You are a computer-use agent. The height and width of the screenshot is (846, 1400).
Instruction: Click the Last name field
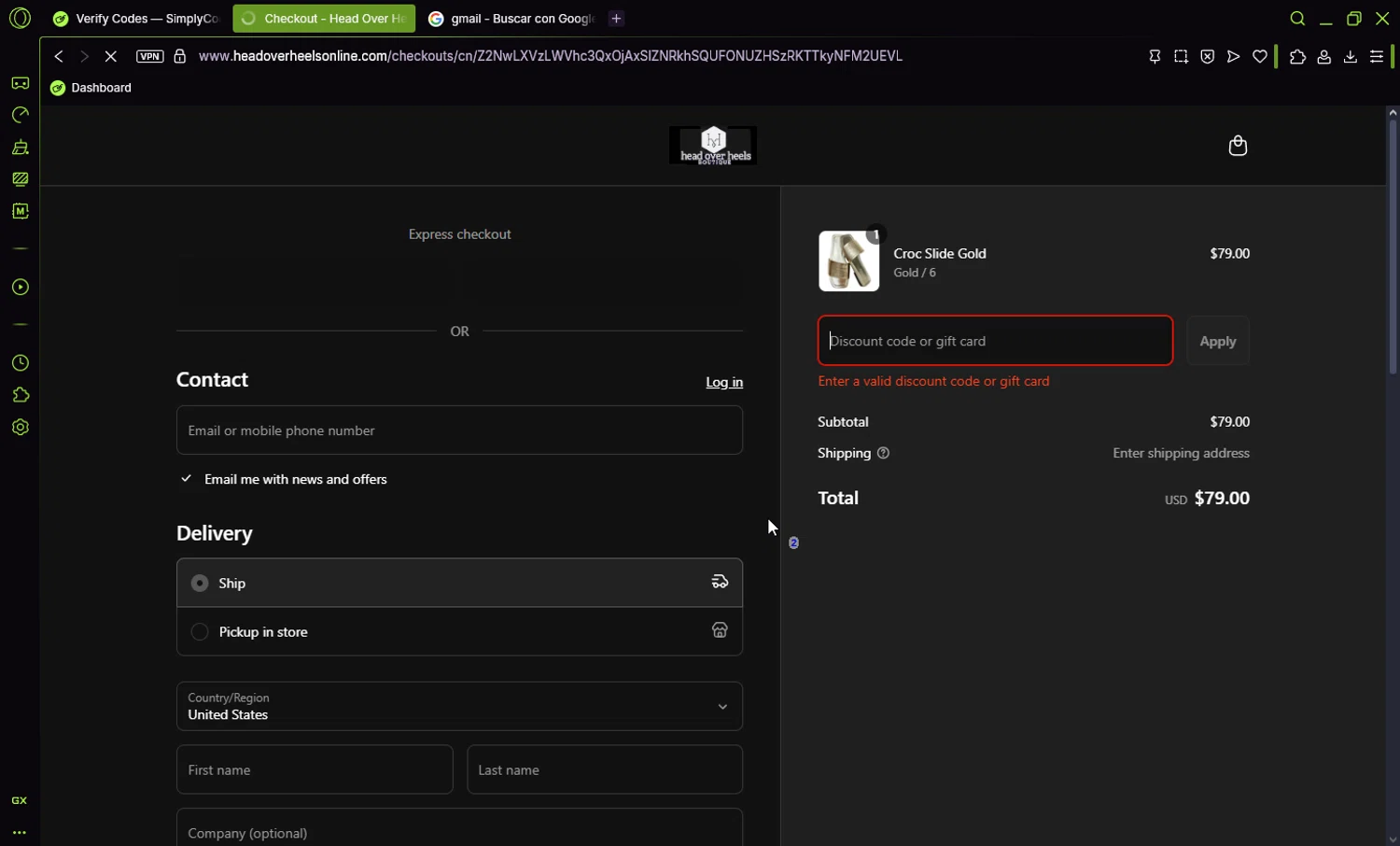[605, 770]
